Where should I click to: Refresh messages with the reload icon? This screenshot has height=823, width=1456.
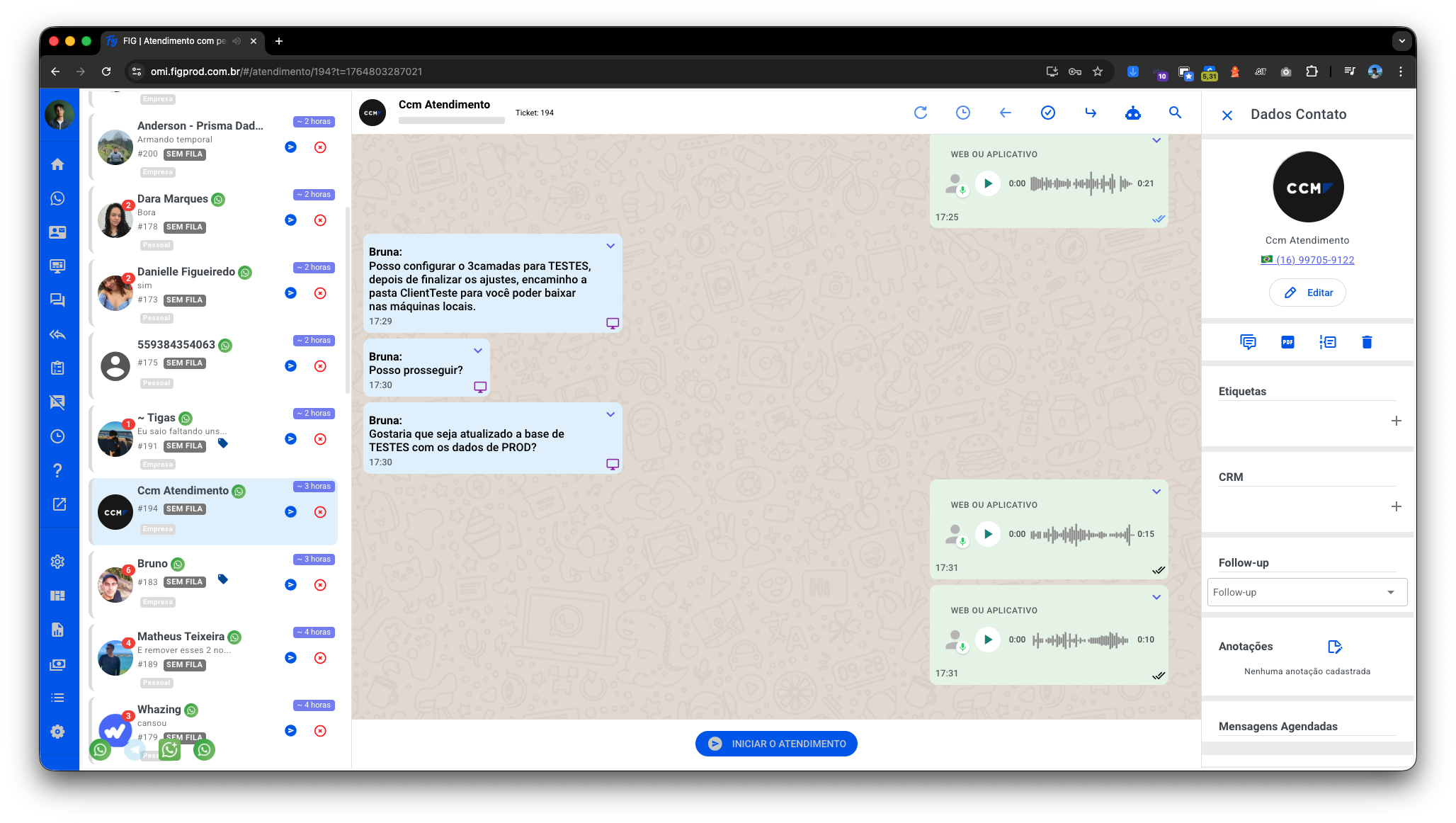pos(920,113)
